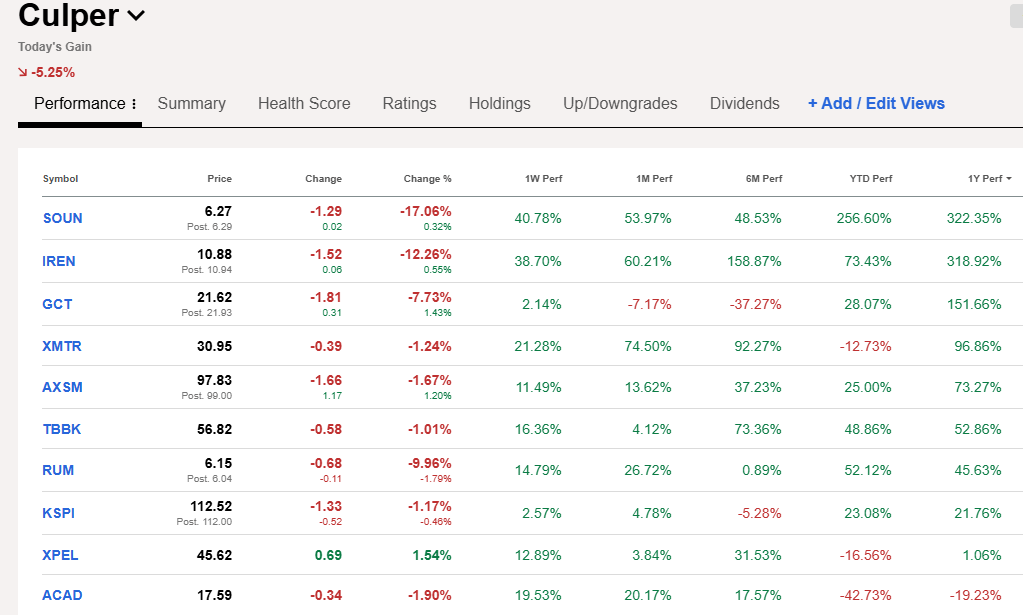This screenshot has height=615, width=1023.
Task: Open the ACAD ticker link
Action: pos(63,595)
